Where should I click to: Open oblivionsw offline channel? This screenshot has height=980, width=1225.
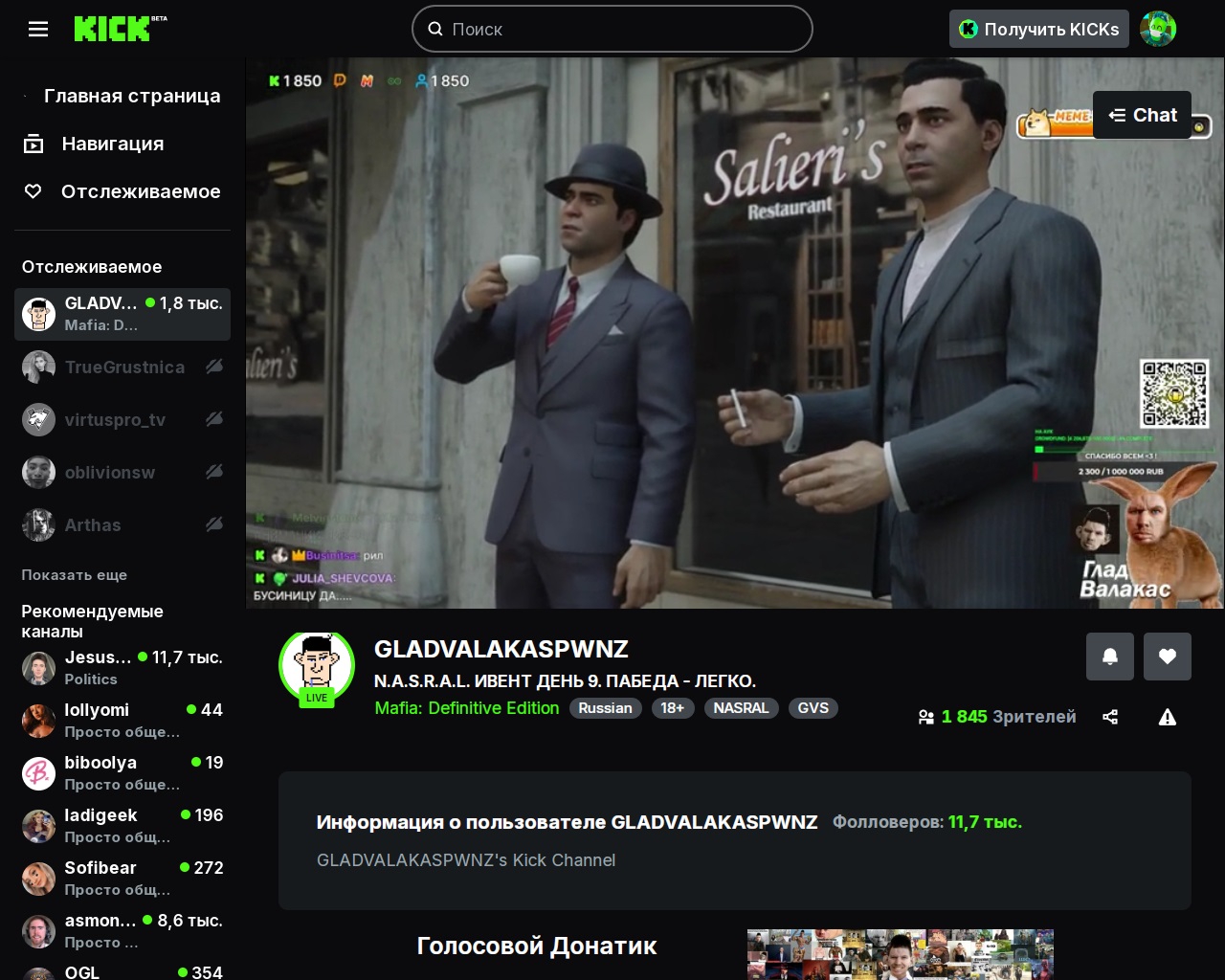click(x=122, y=472)
